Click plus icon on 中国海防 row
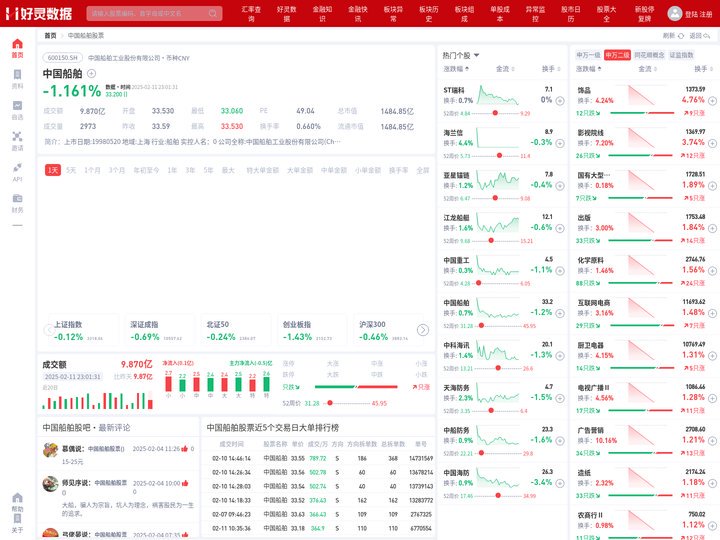The image size is (720, 540). coord(560,483)
